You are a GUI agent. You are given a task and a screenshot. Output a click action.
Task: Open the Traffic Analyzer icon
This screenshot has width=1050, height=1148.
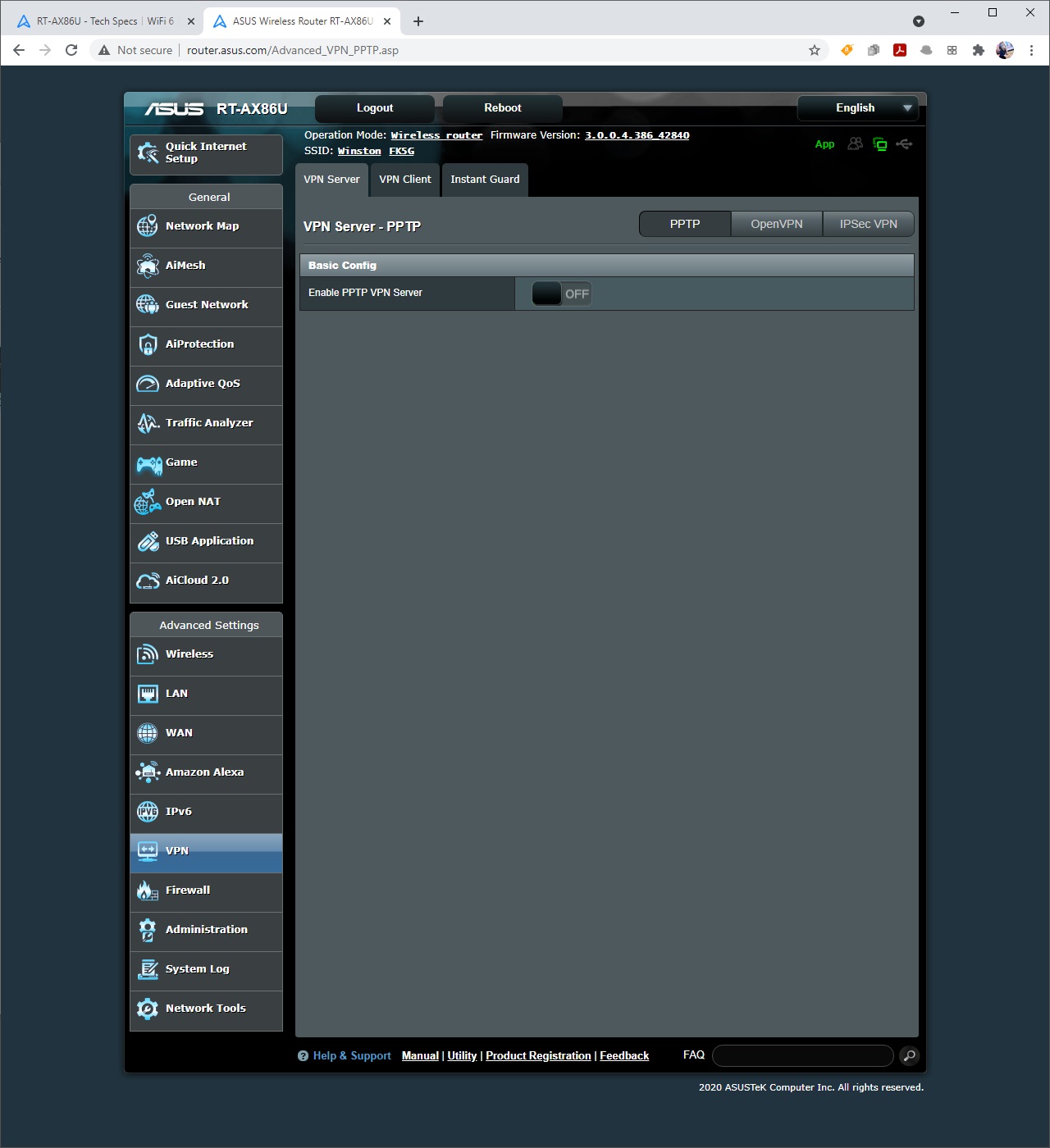[x=148, y=423]
